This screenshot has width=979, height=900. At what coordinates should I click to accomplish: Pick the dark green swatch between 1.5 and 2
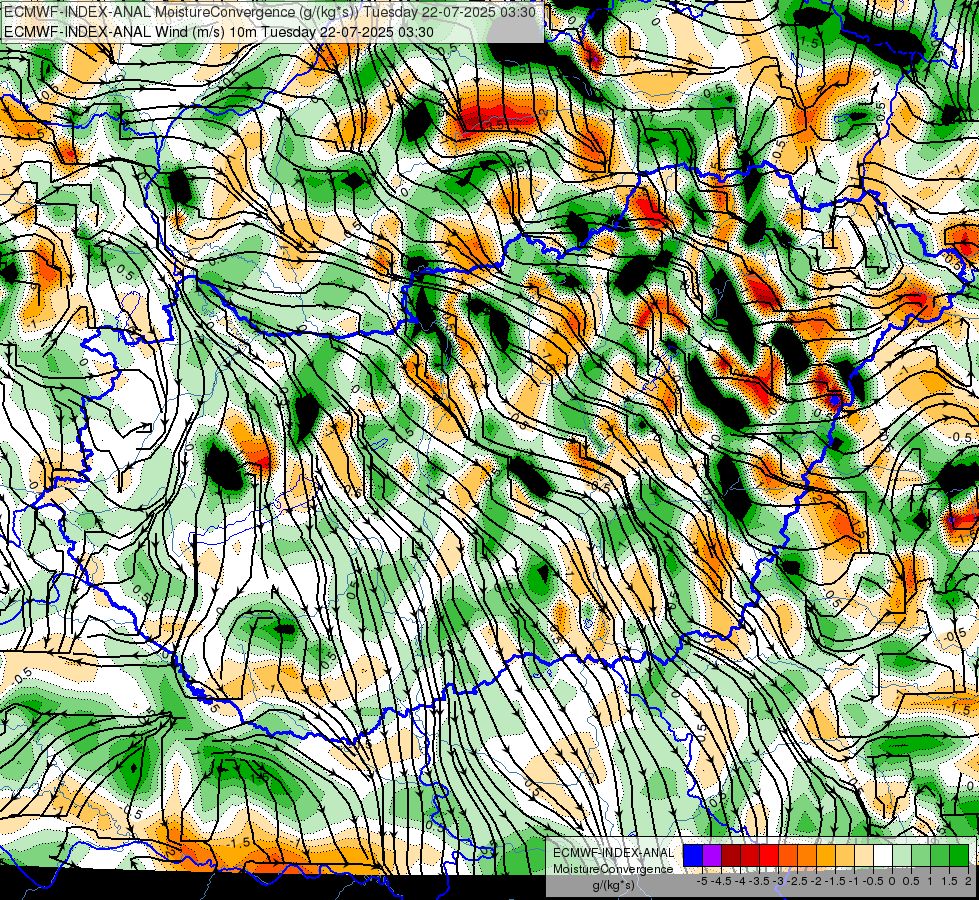coord(959,855)
